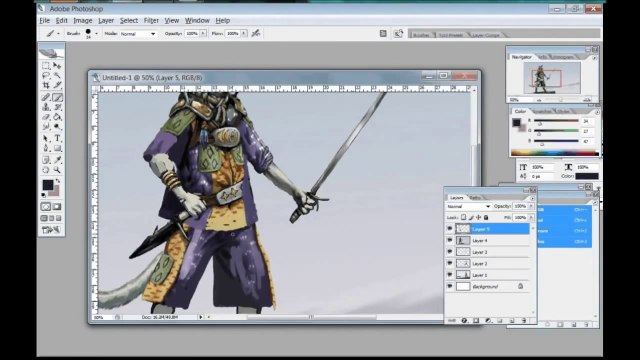The image size is (640, 360).
Task: Open Brushes tab in palette well
Action: point(422,35)
